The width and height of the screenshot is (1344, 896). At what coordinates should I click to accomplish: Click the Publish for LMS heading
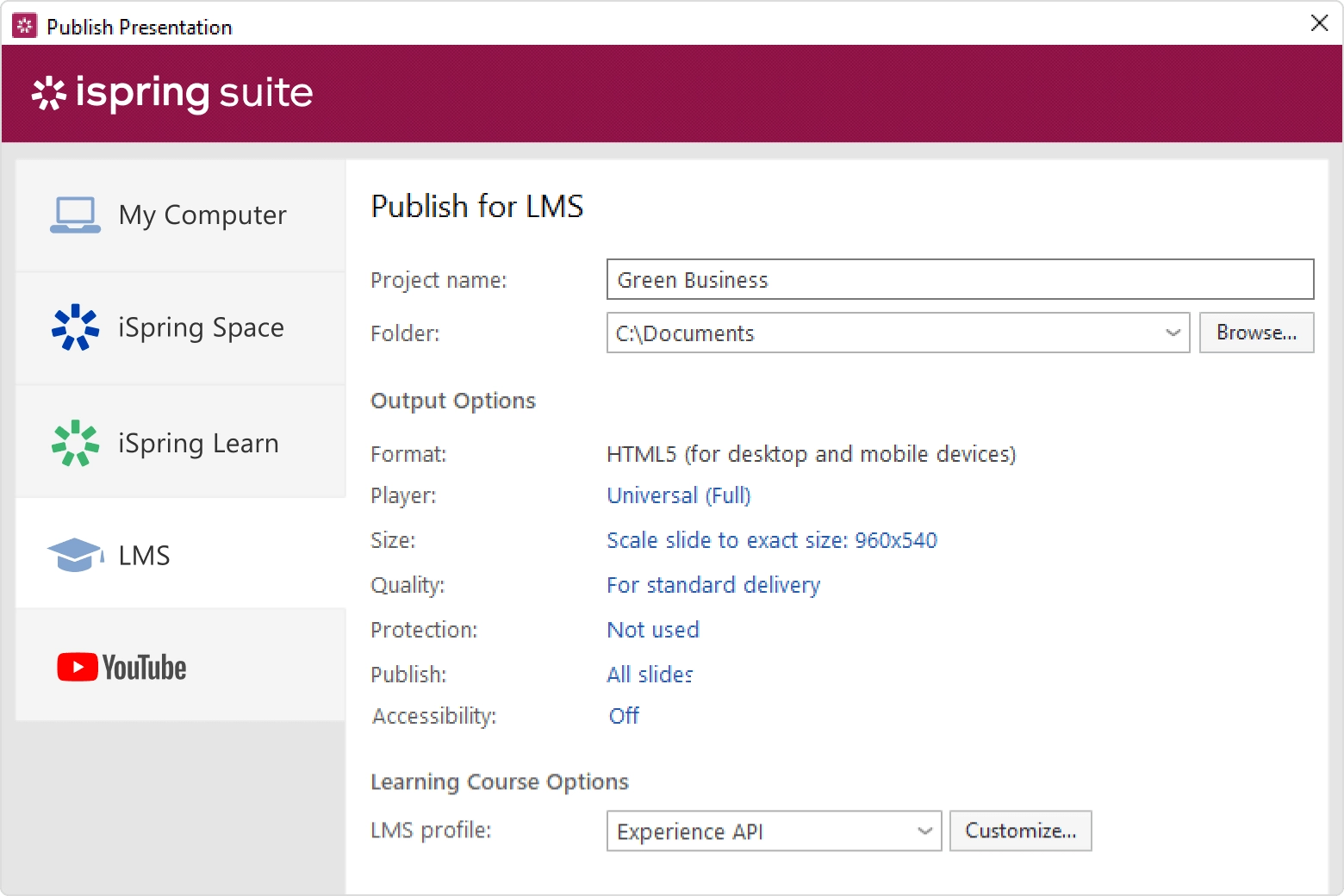click(477, 207)
